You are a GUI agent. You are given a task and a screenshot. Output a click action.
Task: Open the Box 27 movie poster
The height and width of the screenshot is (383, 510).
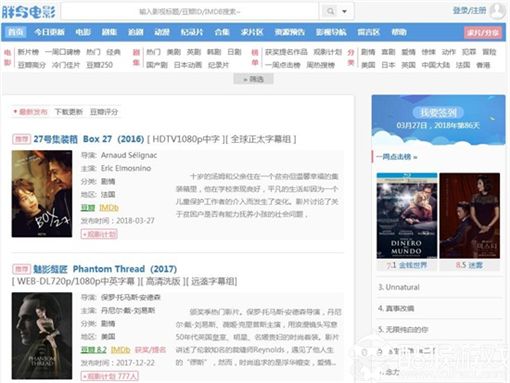[x=42, y=194]
